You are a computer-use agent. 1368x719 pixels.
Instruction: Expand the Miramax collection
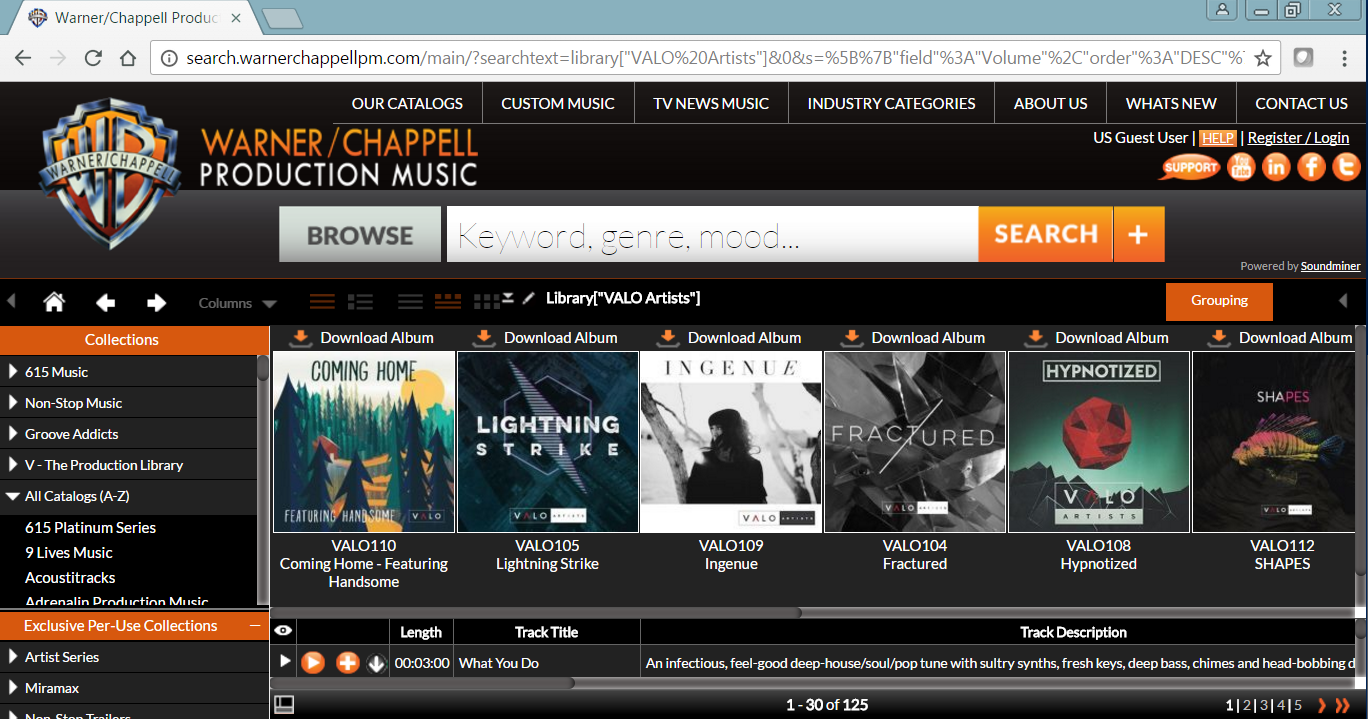13,688
